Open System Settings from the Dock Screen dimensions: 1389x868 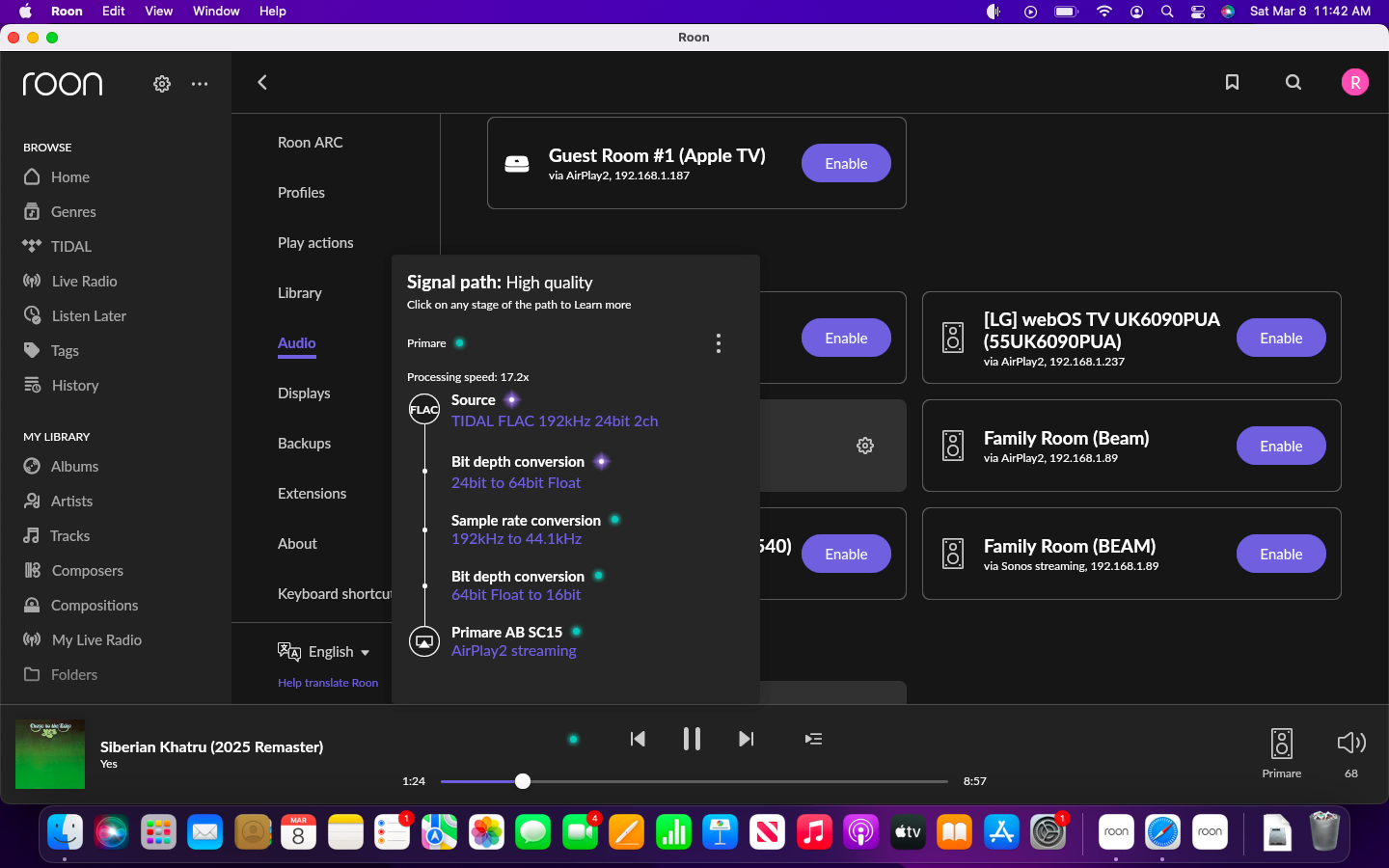[x=1048, y=831]
